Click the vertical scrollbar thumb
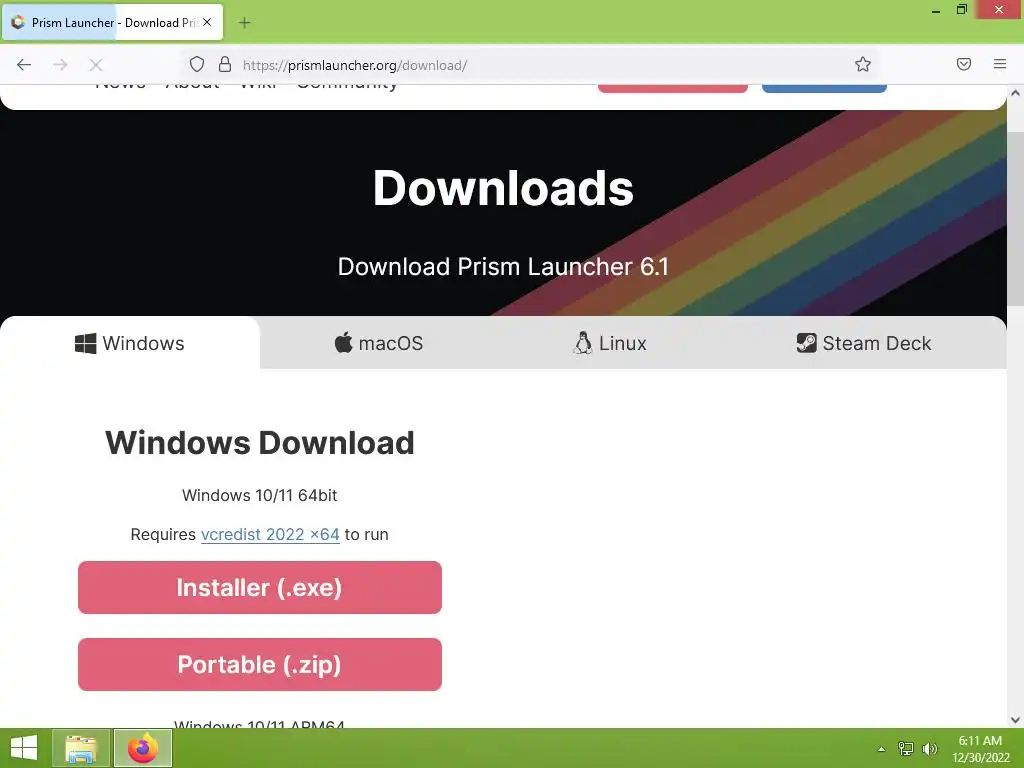The image size is (1024, 768). [x=1015, y=218]
